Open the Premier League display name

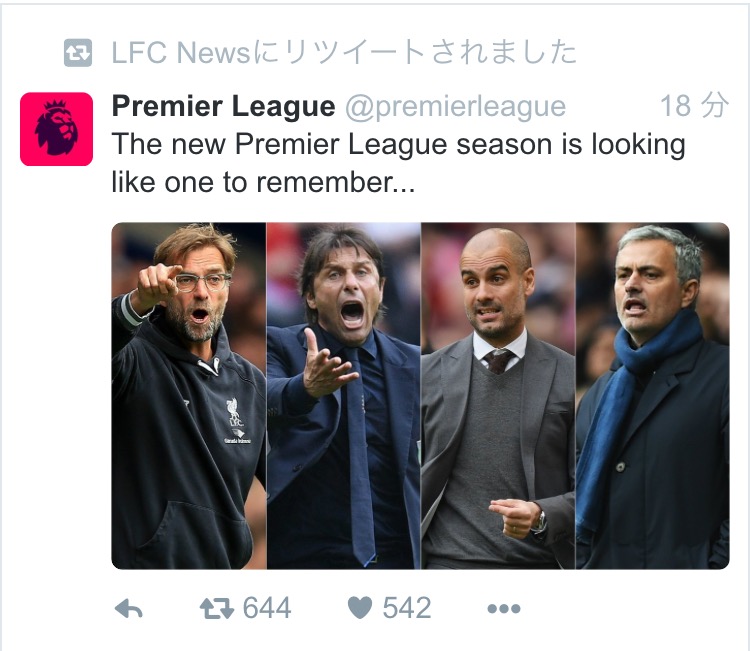(223, 107)
